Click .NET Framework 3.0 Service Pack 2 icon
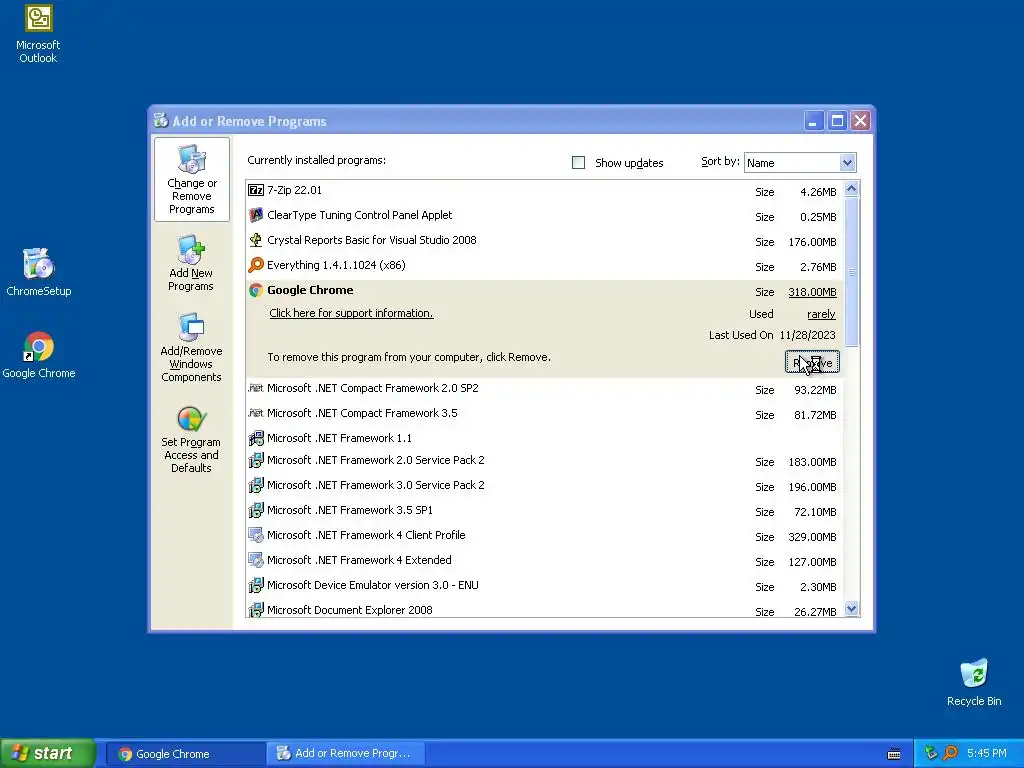 (256, 485)
